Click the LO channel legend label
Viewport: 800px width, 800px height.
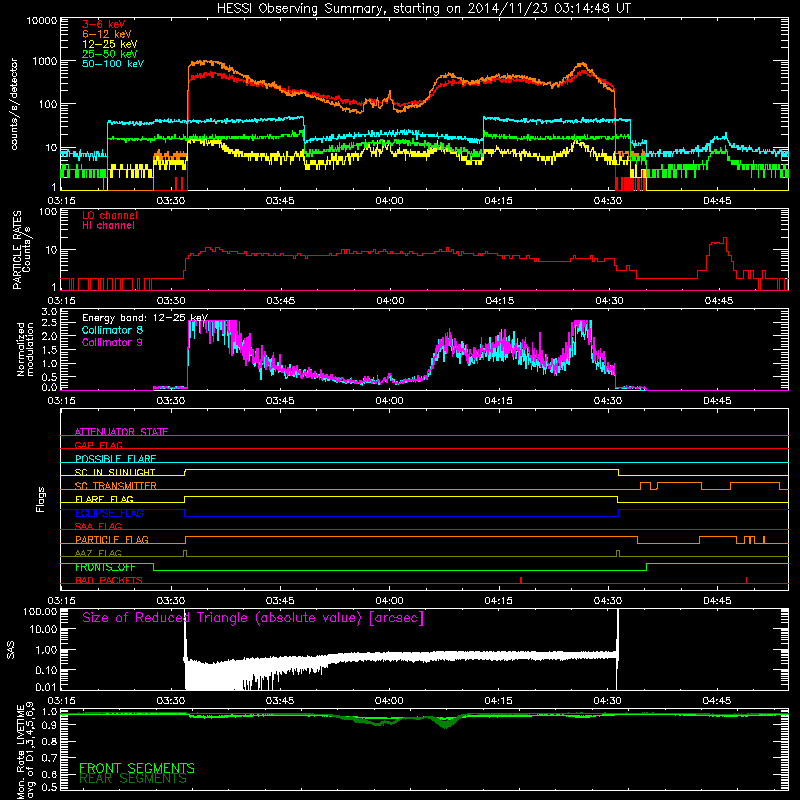[110, 215]
